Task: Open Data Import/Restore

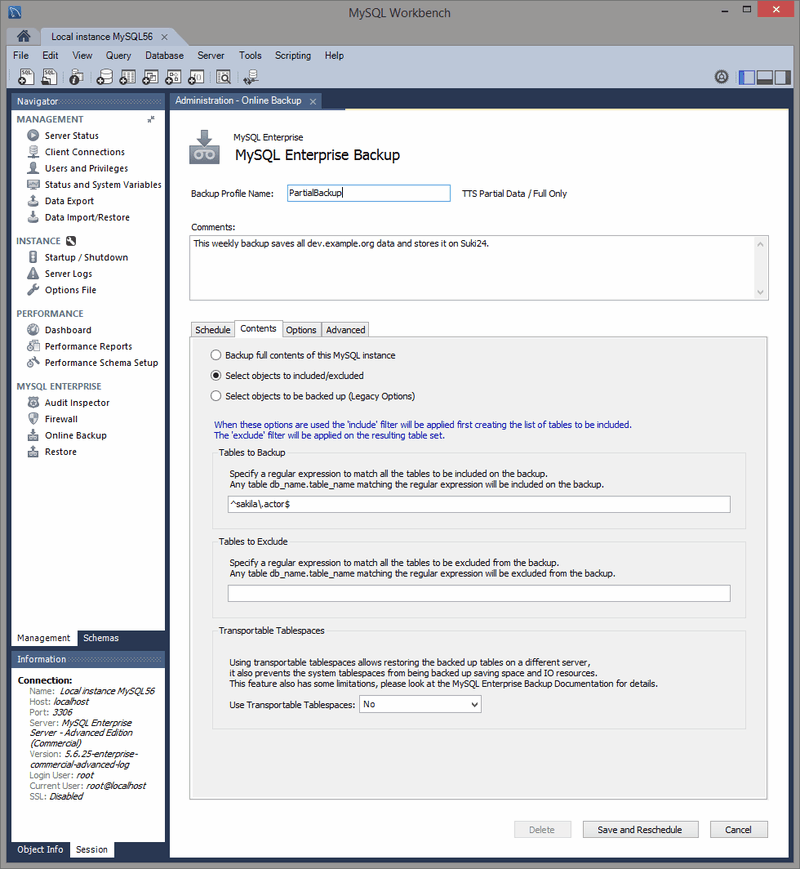Action: pyautogui.click(x=87, y=217)
